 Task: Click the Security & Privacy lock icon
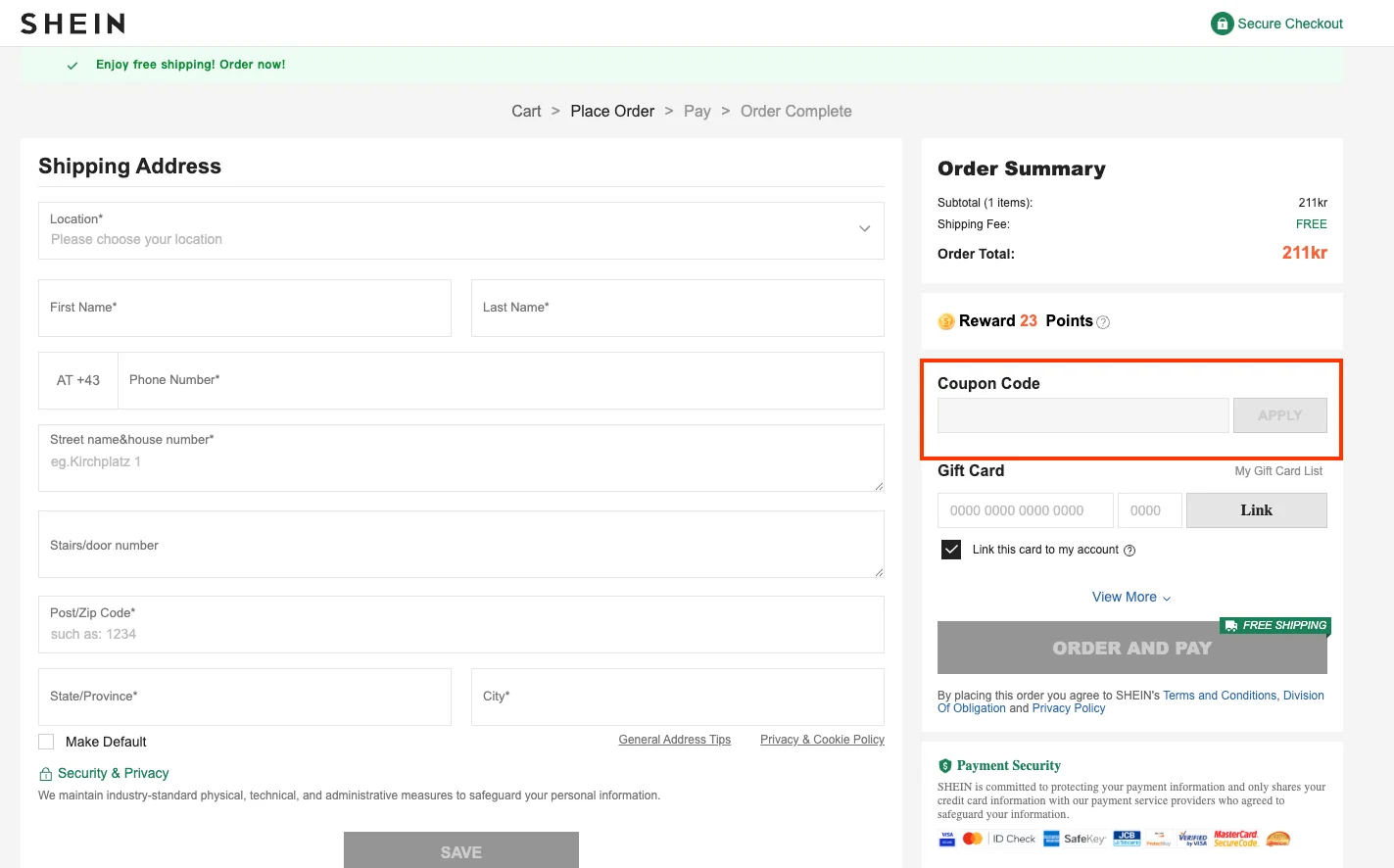45,774
